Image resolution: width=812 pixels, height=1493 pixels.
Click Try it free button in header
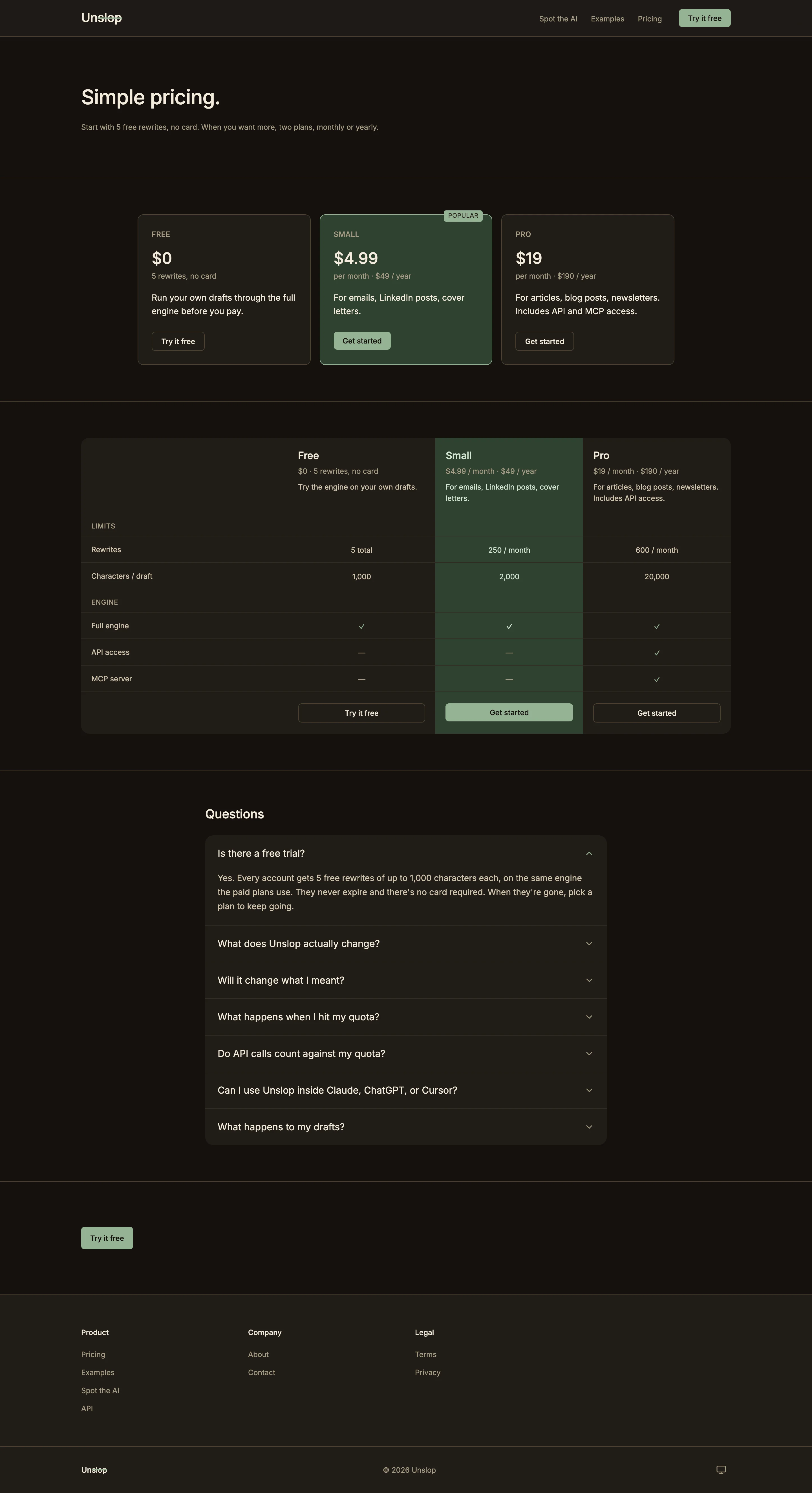pos(705,18)
